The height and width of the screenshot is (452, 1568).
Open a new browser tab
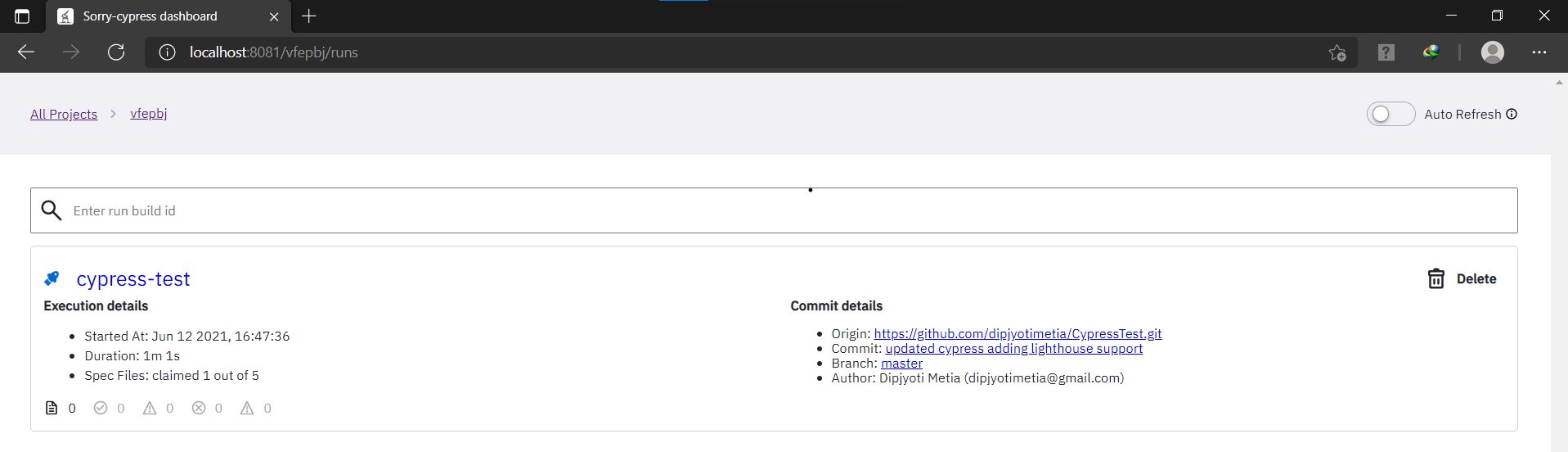point(309,16)
